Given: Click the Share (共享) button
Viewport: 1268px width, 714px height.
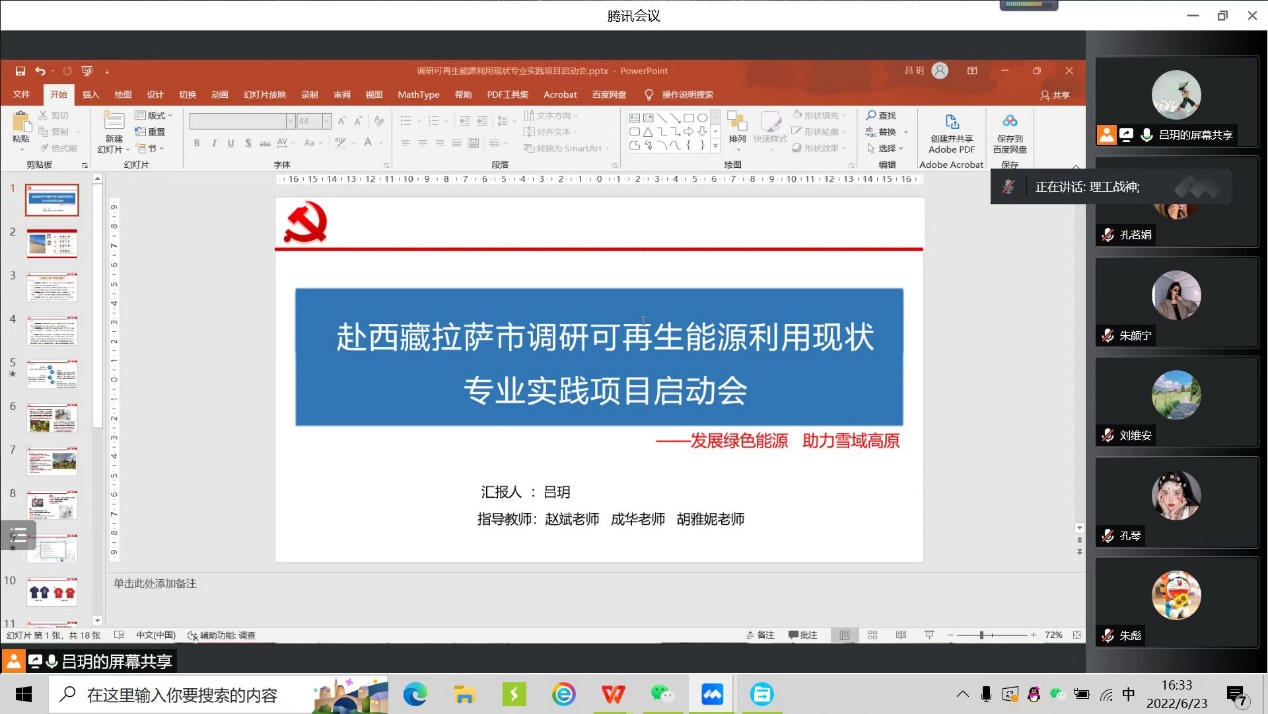Looking at the screenshot, I should (x=1055, y=95).
